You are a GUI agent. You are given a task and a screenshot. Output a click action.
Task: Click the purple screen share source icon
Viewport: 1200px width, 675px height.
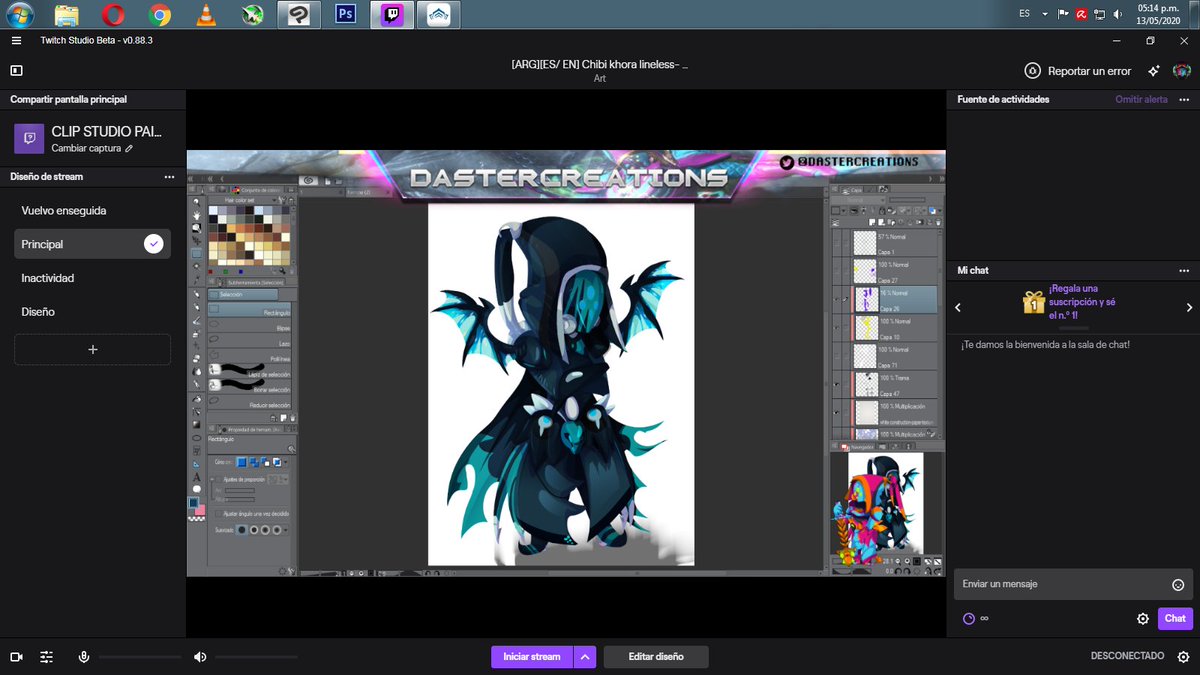[29, 138]
